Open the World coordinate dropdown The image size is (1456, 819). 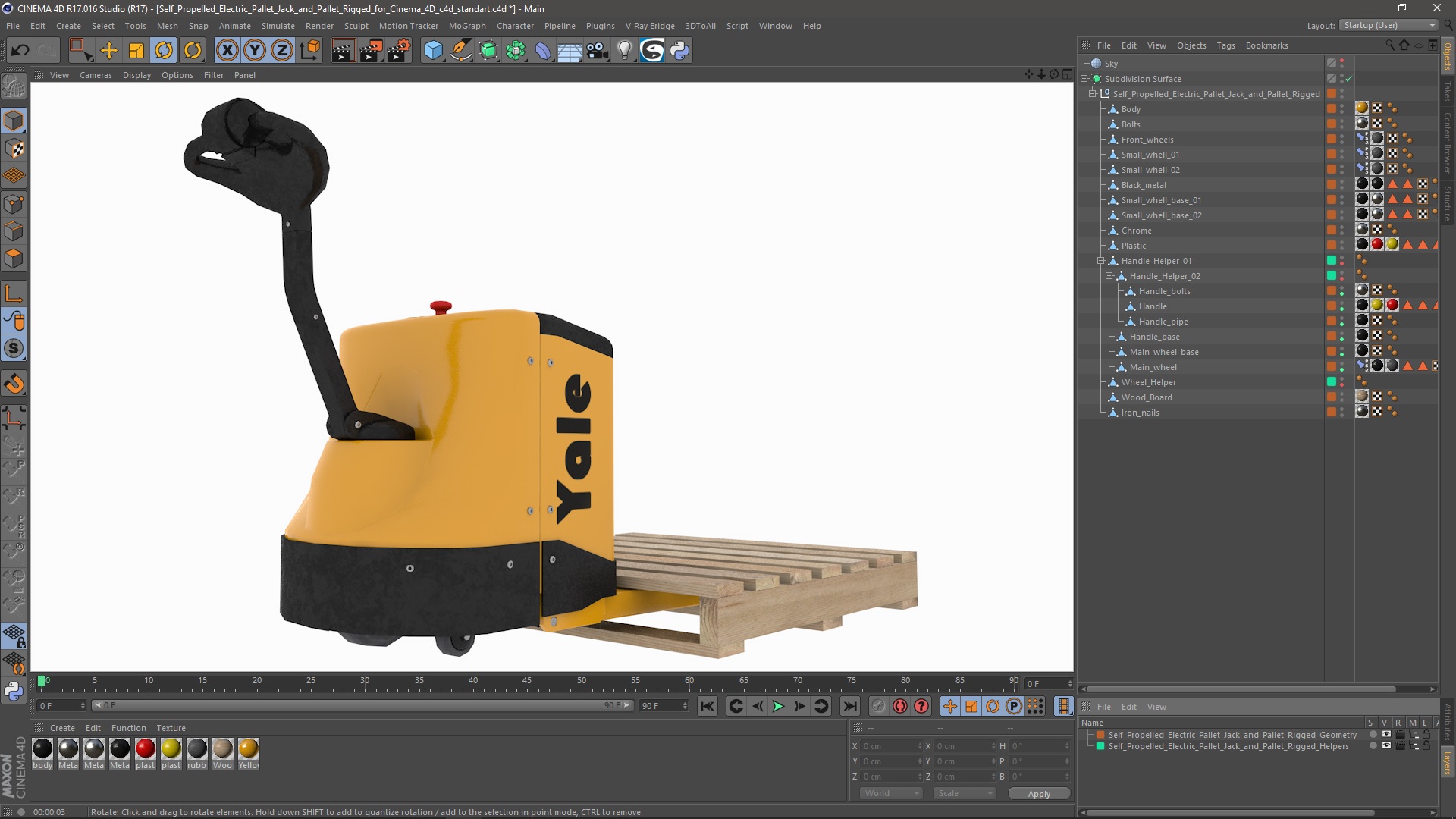[x=891, y=794]
